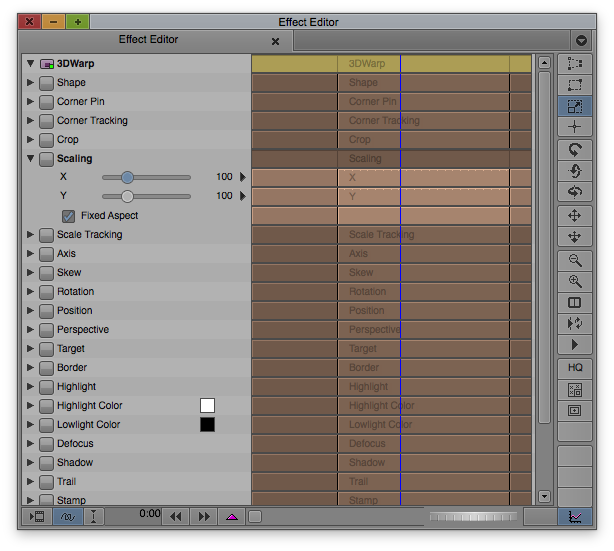Expand the Shape parameters

coord(30,82)
